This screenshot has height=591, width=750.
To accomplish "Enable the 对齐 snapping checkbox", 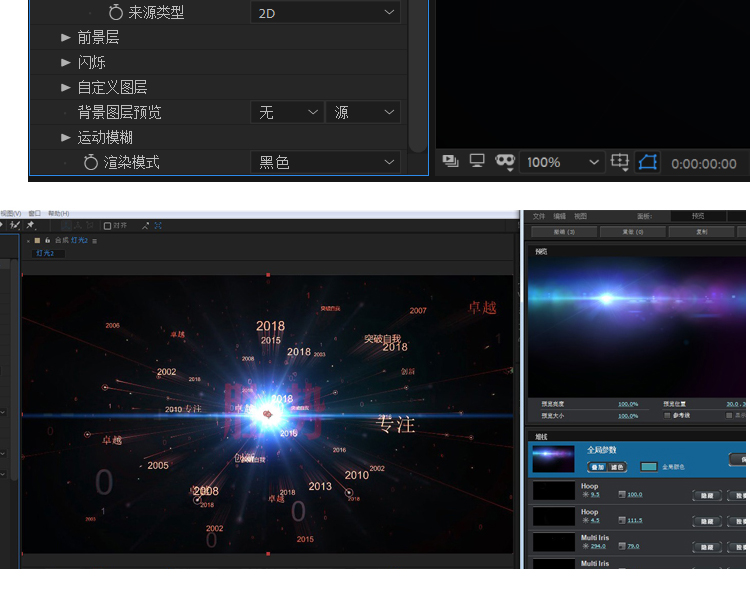I will click(107, 226).
